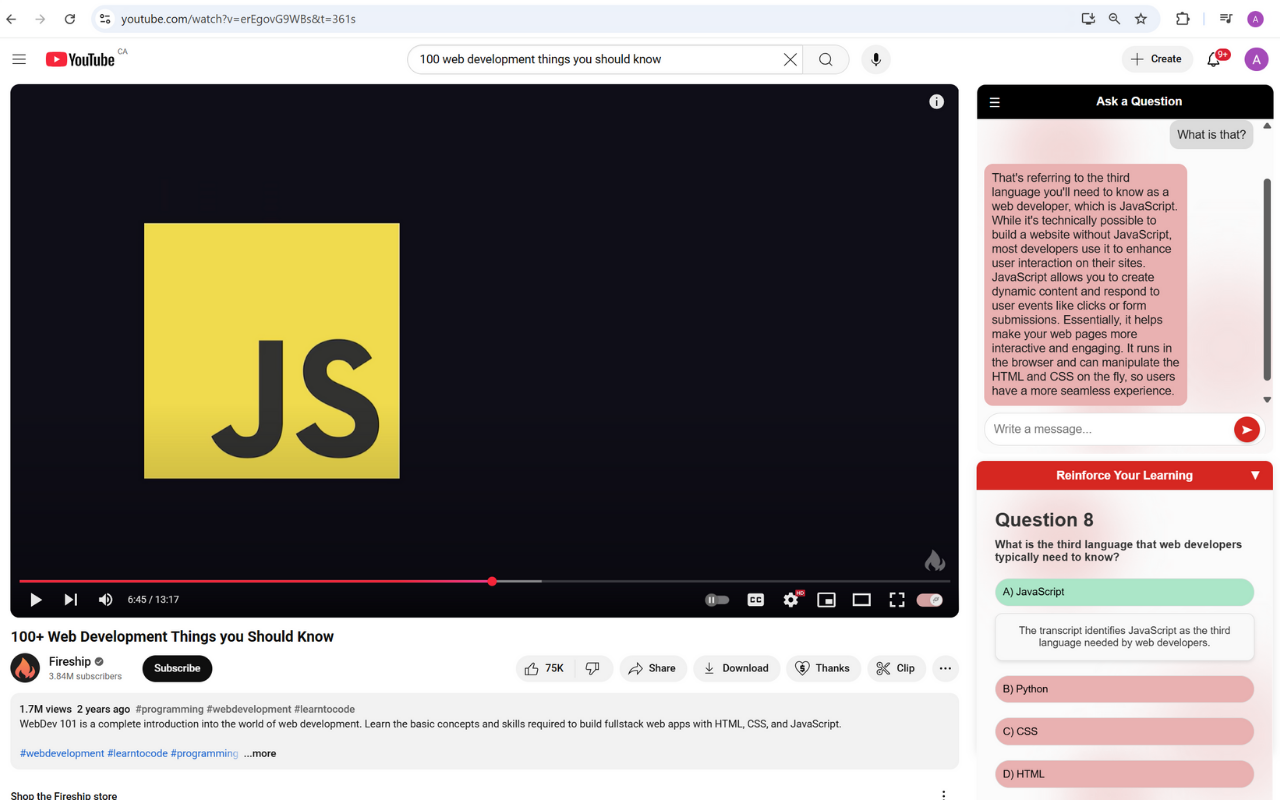Click the install app icon in address bar

pyautogui.click(x=1088, y=19)
